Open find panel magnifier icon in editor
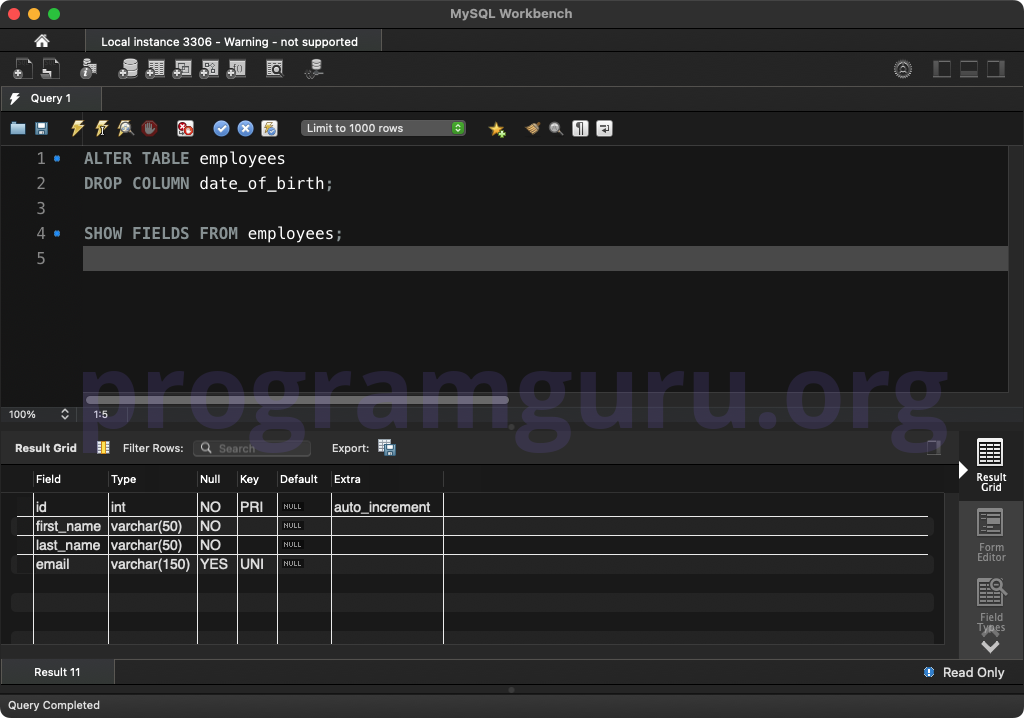Screen dimensions: 1024x718 pos(556,128)
